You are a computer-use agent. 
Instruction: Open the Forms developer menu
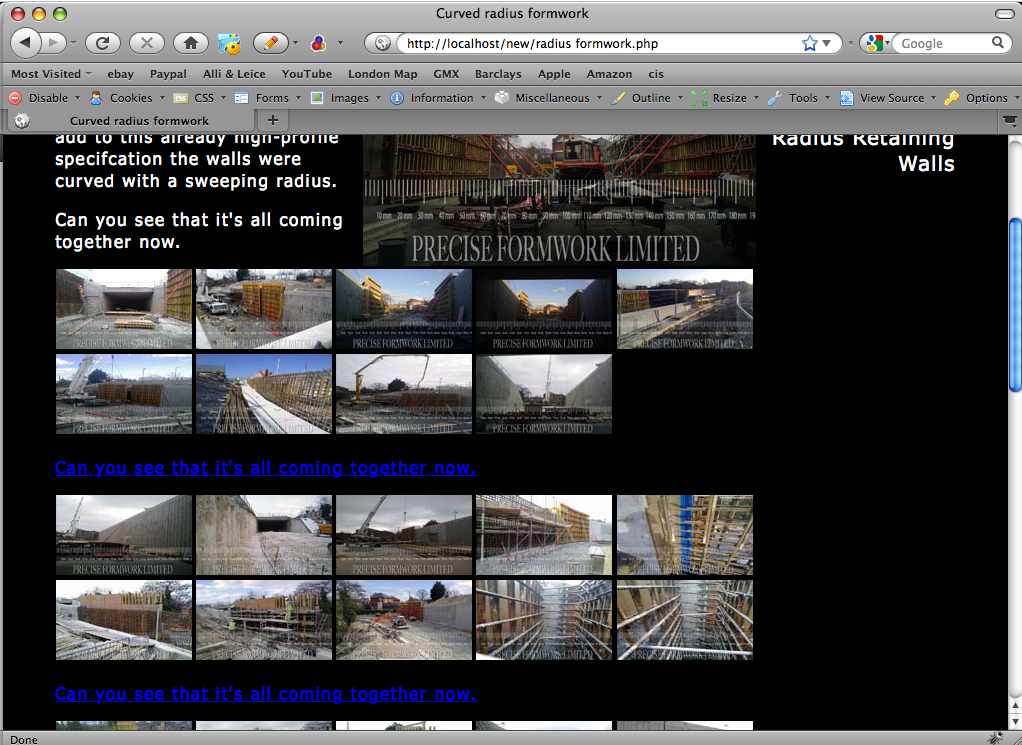[x=267, y=98]
